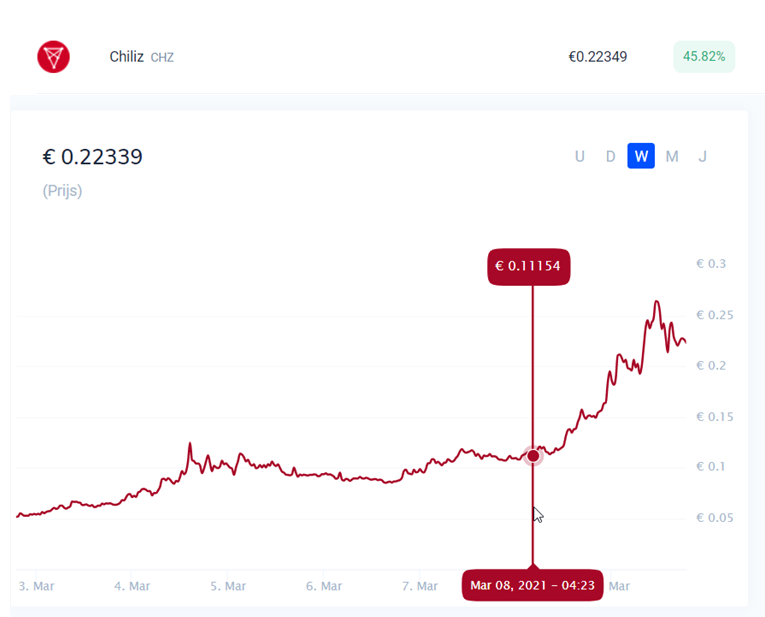Image resolution: width=765 pixels, height=617 pixels.
Task: Click the highlighted chart data point
Action: click(533, 456)
